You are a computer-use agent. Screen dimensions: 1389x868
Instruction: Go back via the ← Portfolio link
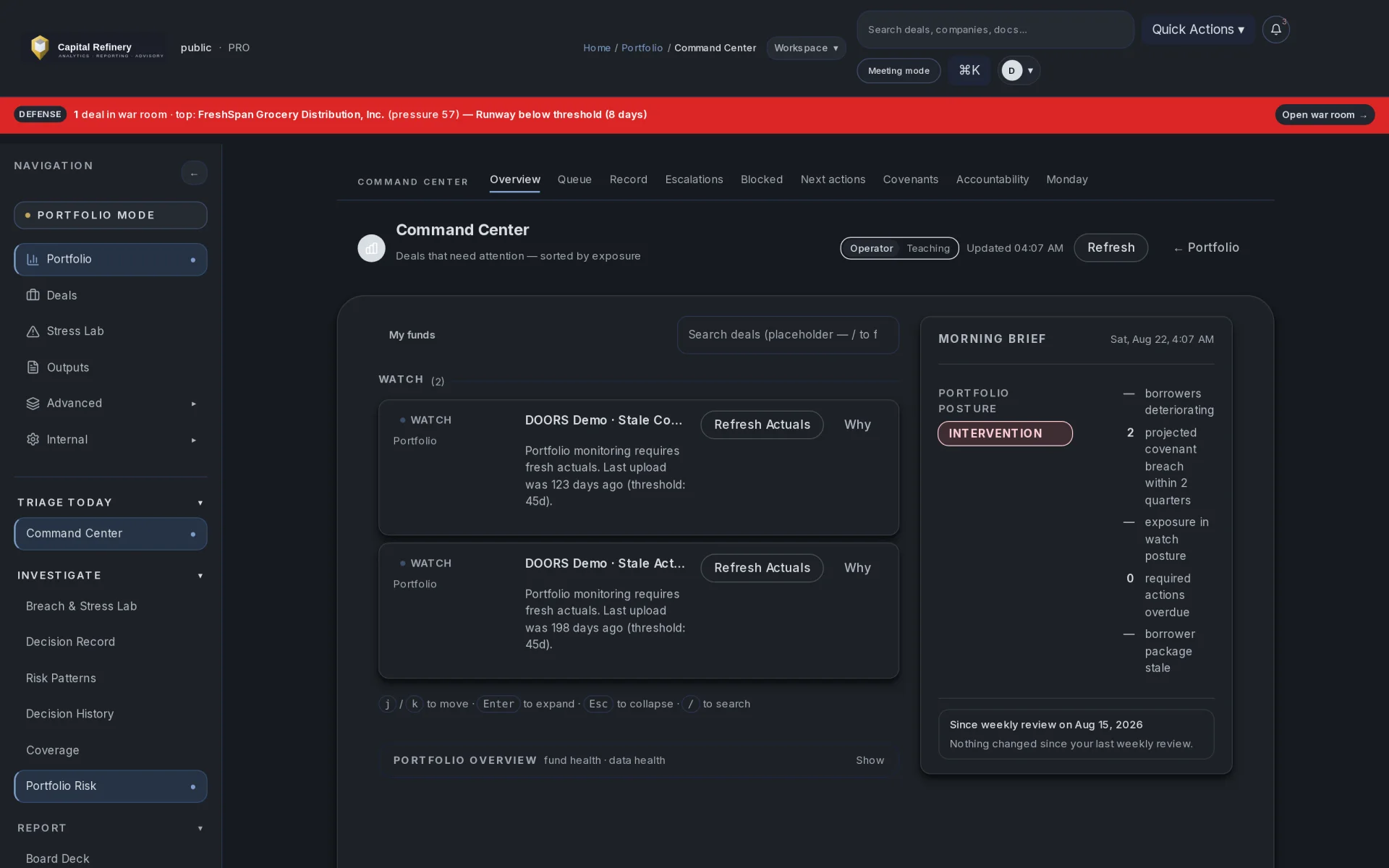[x=1206, y=247]
